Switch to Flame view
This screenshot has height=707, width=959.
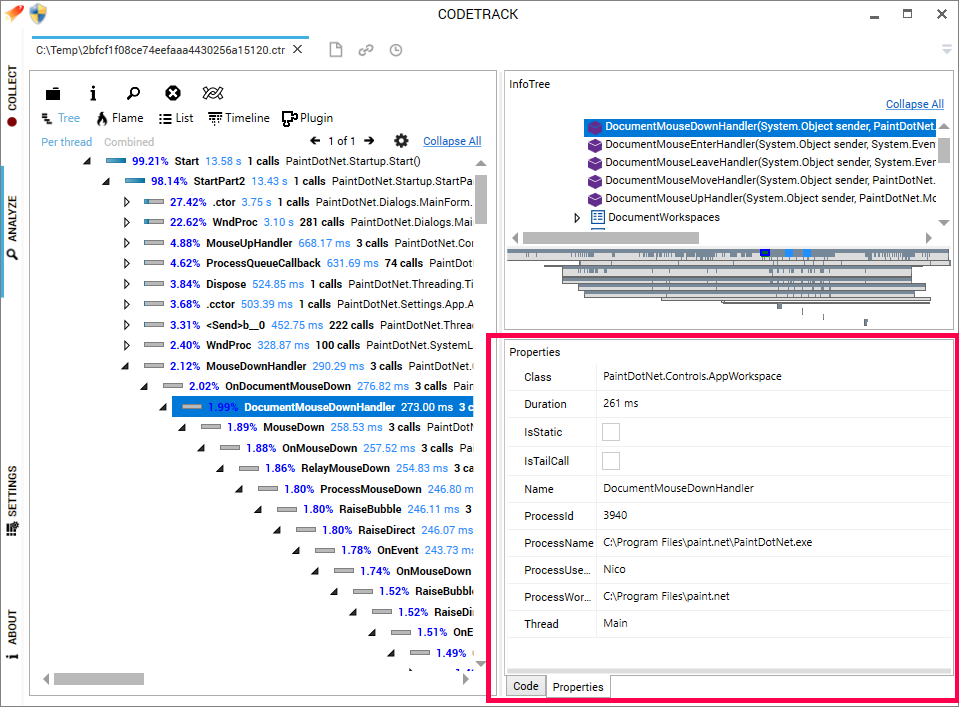(x=120, y=118)
